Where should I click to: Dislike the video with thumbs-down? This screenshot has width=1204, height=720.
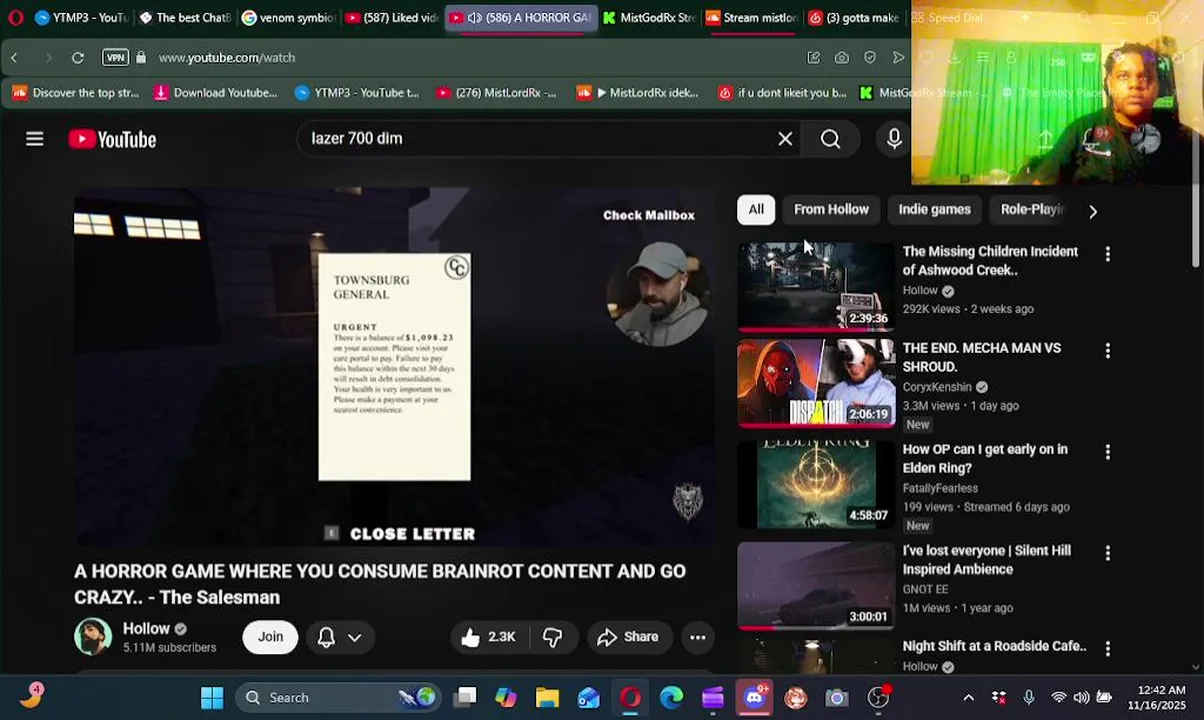(x=552, y=637)
